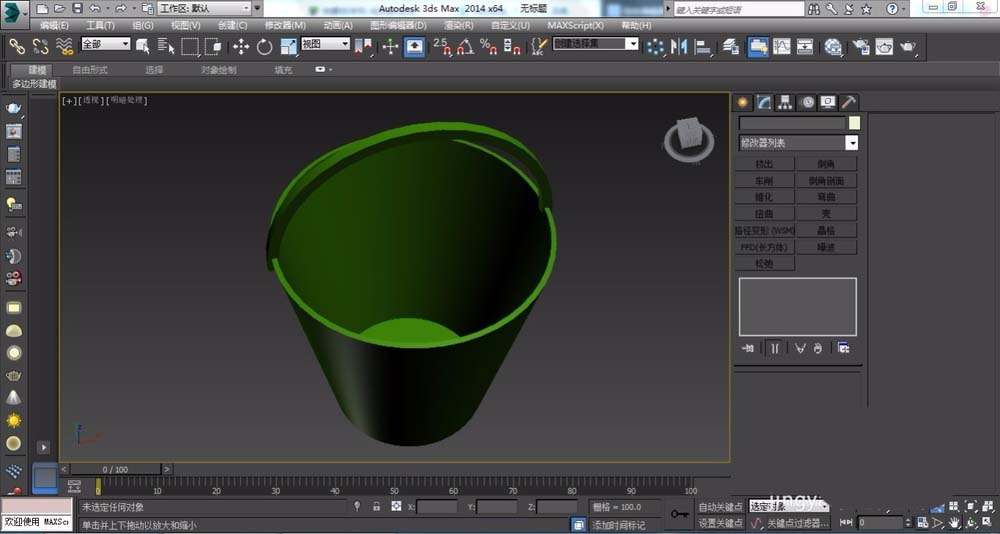Toggle Angle Snap on the toolbar
Screen dimensions: 1000x534
[x=465, y=46]
